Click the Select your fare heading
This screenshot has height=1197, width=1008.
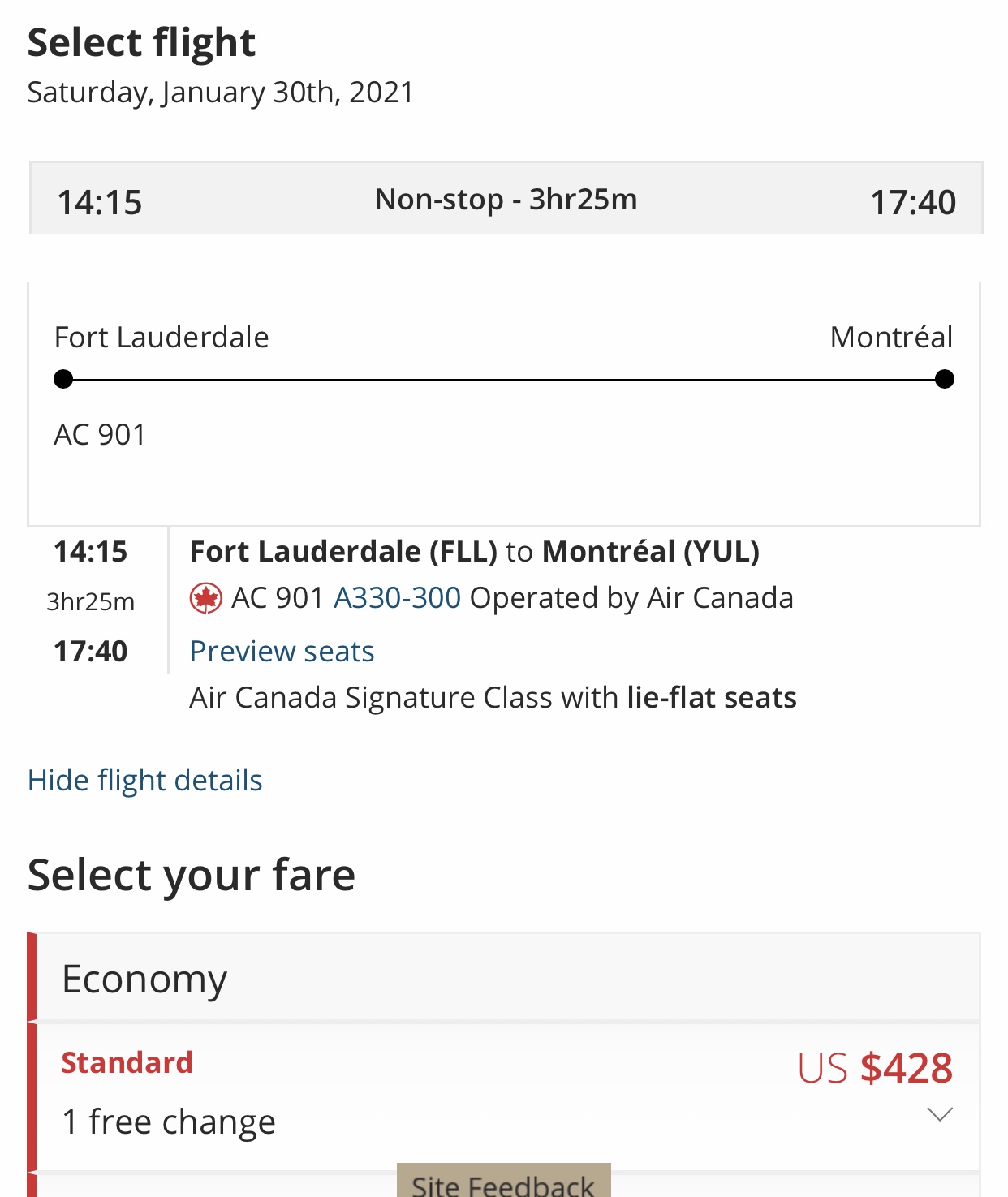tap(192, 876)
